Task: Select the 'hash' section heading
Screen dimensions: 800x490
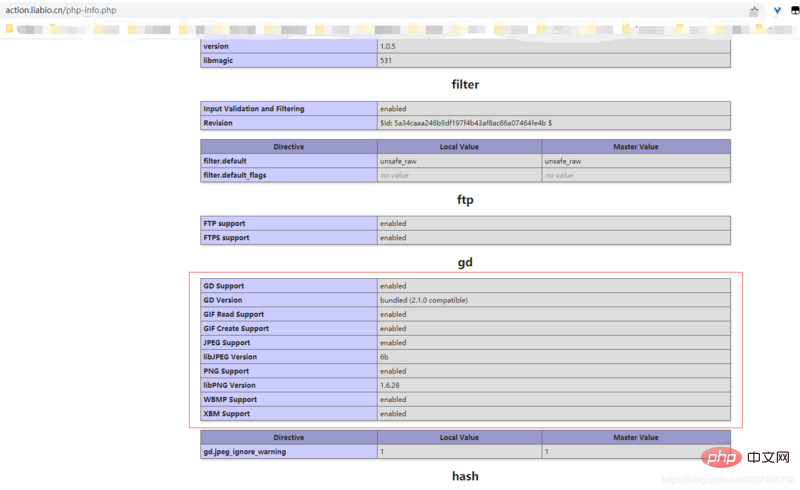Action: point(465,476)
